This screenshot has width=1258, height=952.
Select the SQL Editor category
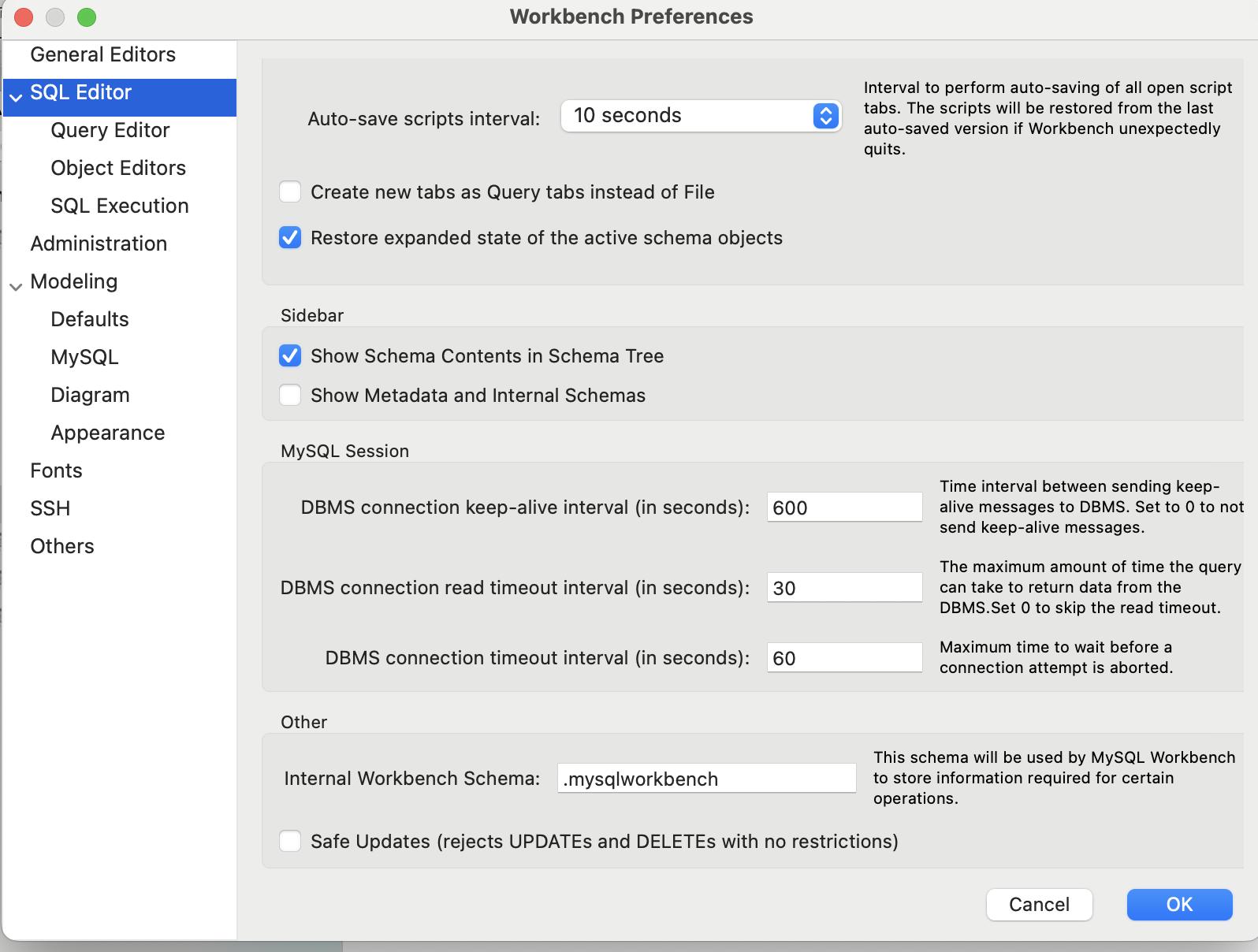click(x=80, y=92)
